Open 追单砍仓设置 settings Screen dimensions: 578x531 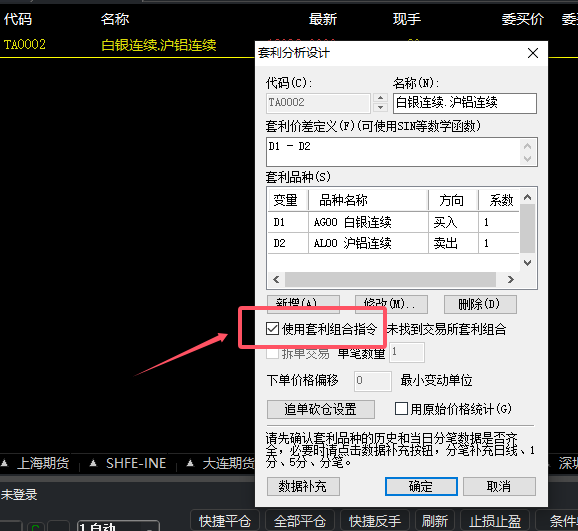pyautogui.click(x=321, y=409)
